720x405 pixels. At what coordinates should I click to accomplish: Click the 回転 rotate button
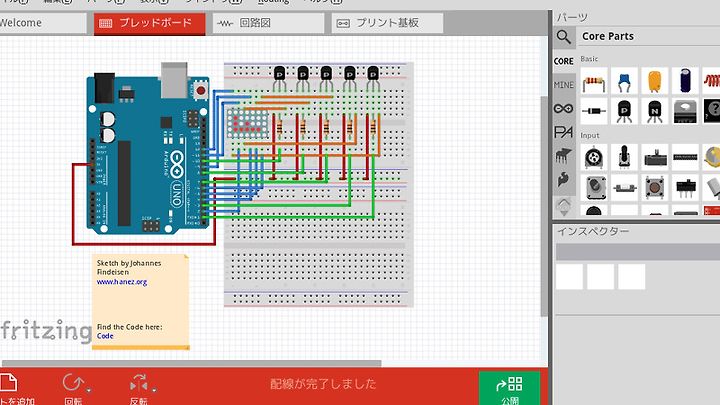73,389
